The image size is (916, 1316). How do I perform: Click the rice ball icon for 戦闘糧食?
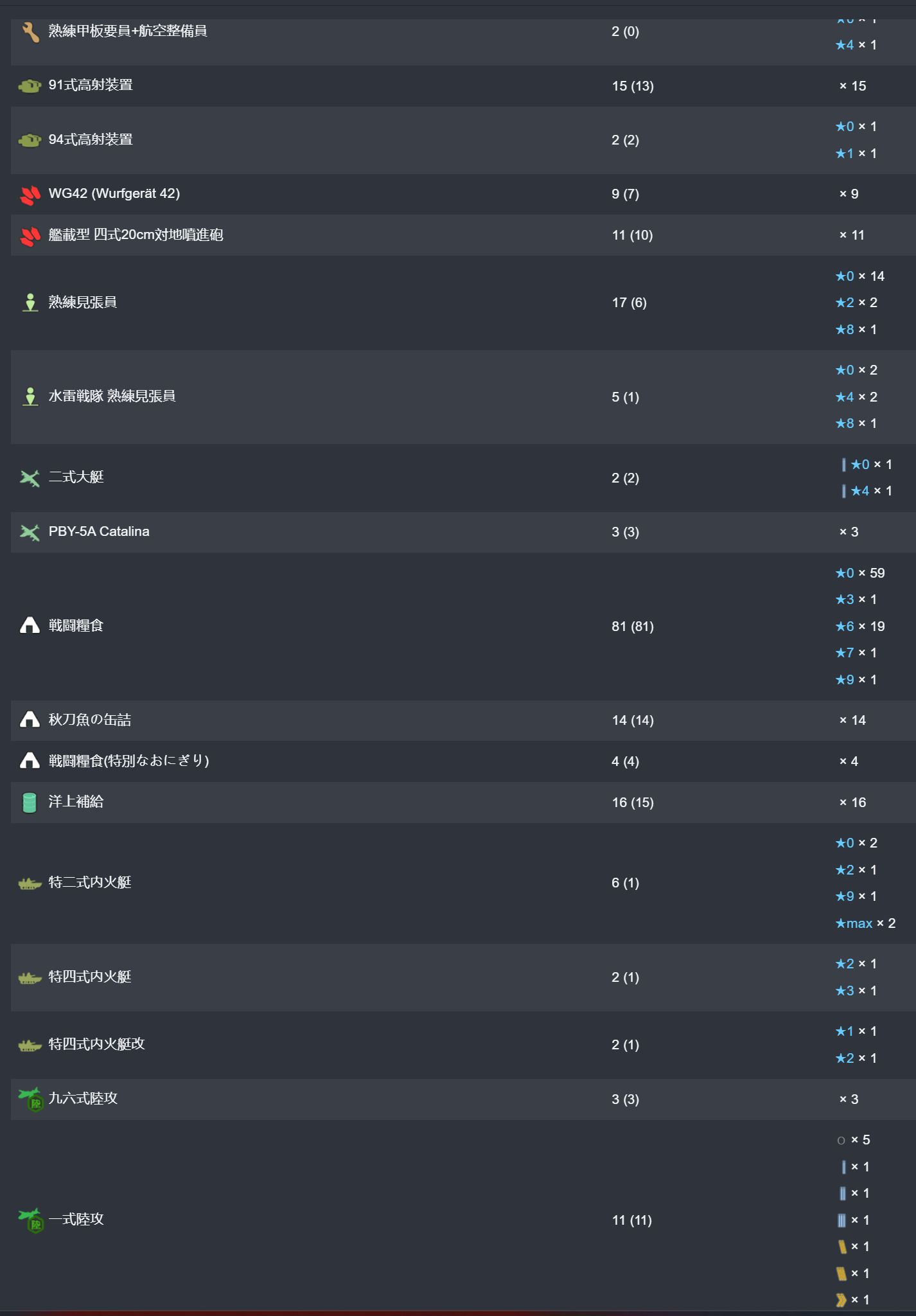(x=30, y=625)
